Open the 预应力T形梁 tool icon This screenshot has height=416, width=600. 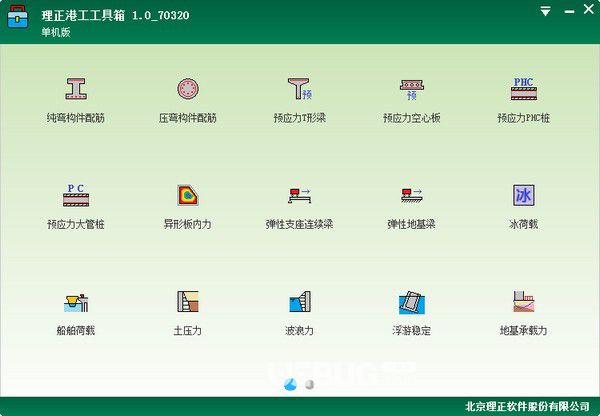click(x=300, y=89)
